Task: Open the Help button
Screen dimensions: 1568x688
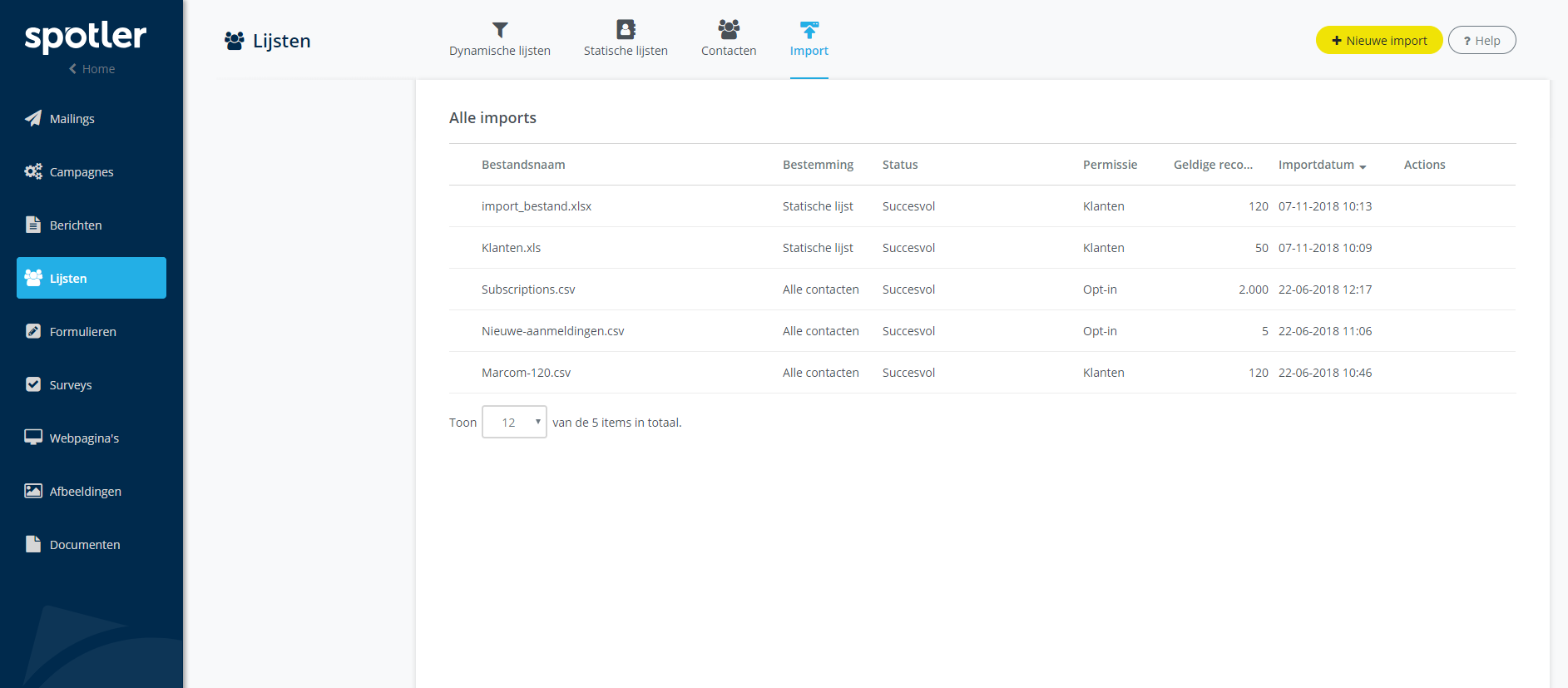Action: 1481,41
